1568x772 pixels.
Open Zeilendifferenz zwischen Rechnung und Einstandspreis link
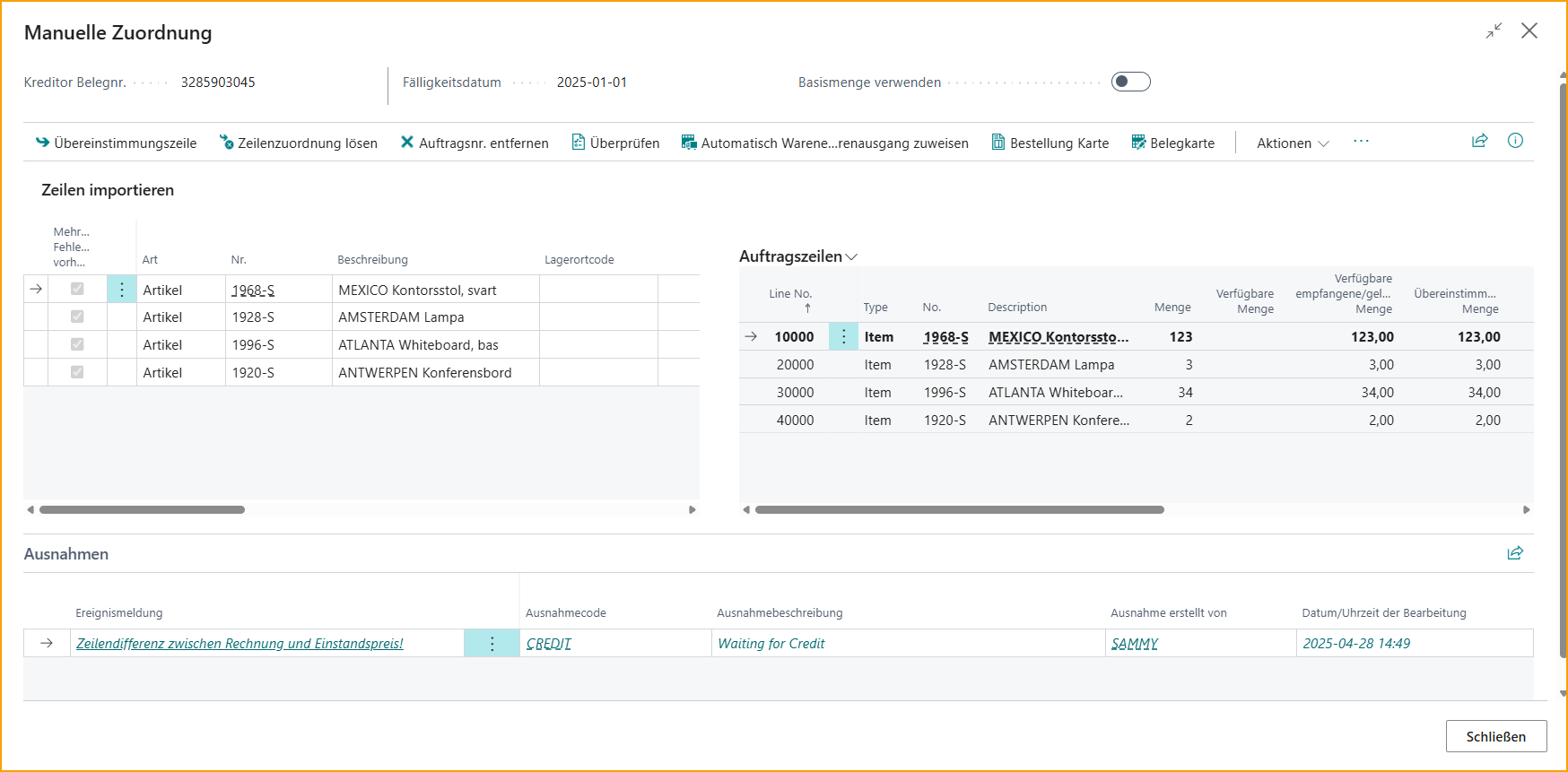point(240,643)
